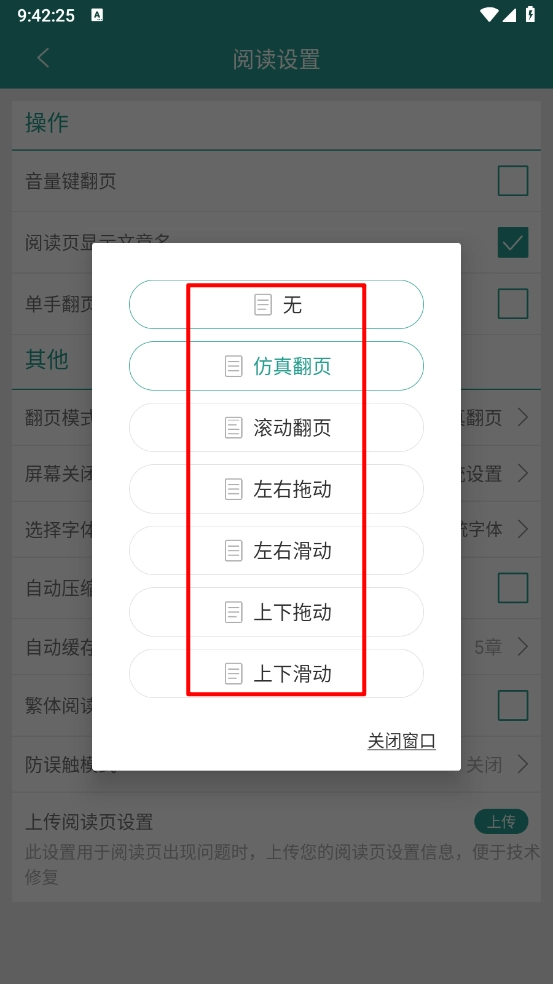The image size is (553, 984).
Task: Open the 翻页模式 chevron
Action: [522, 417]
